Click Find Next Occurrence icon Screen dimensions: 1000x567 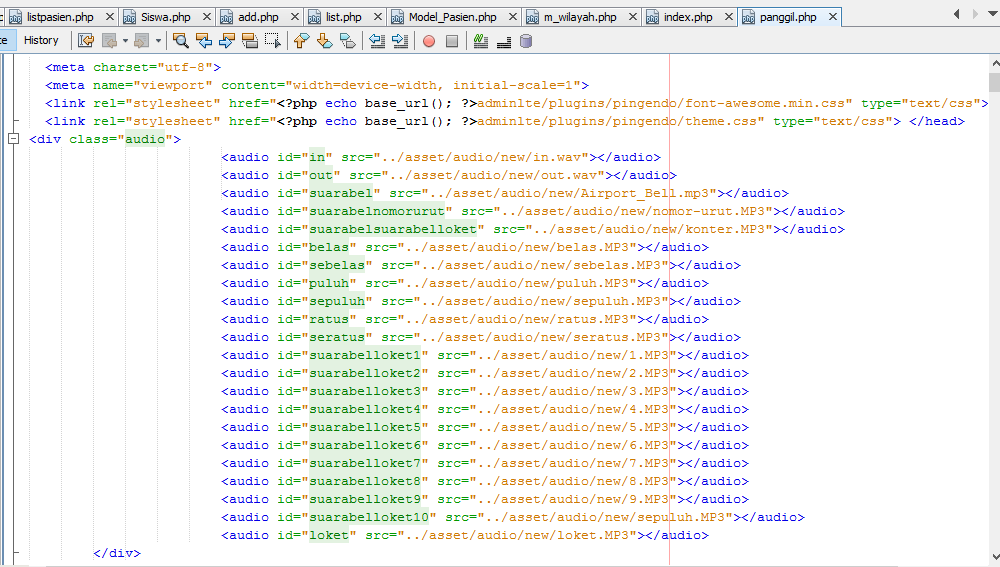tap(227, 41)
